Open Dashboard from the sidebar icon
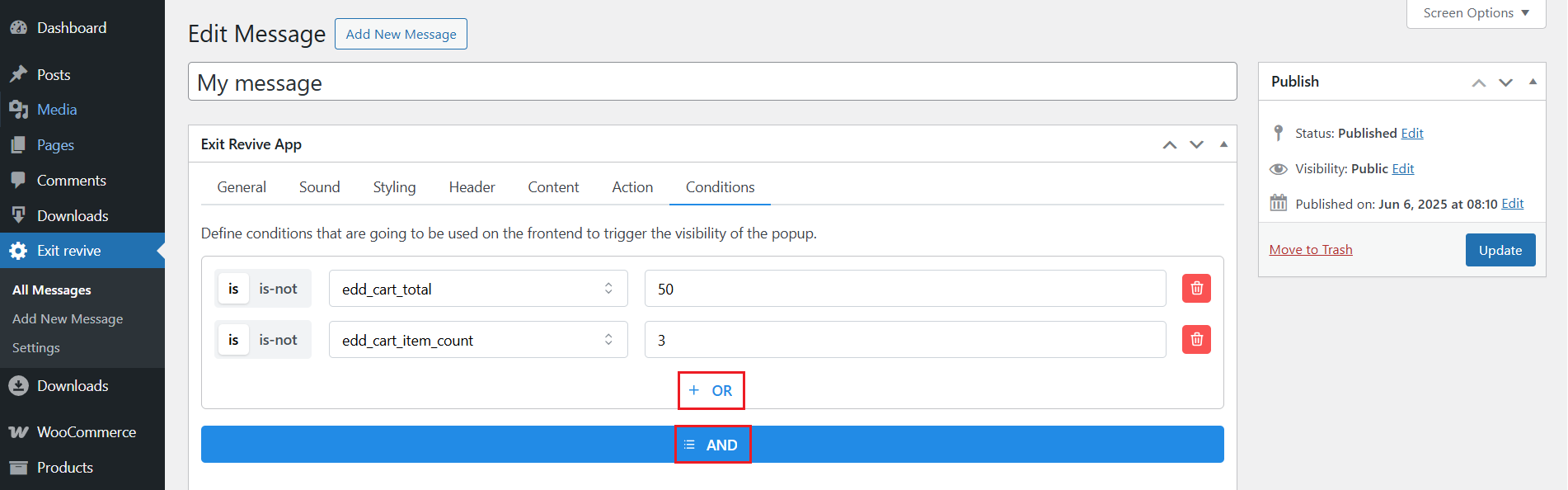Viewport: 1568px width, 490px height. 18,28
